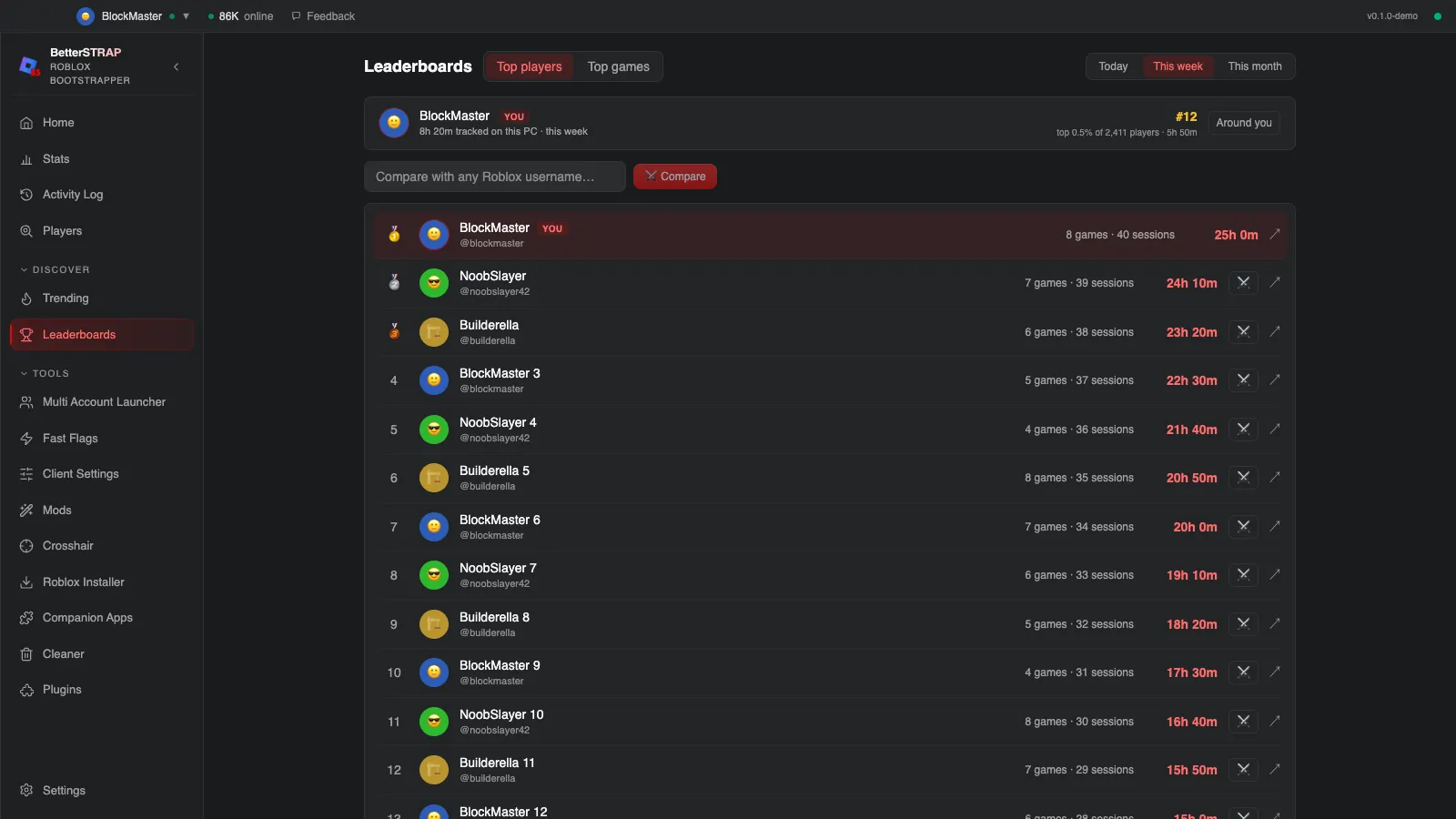1456x819 pixels.
Task: Click the 15h 50m playtime value
Action: pyautogui.click(x=1192, y=770)
